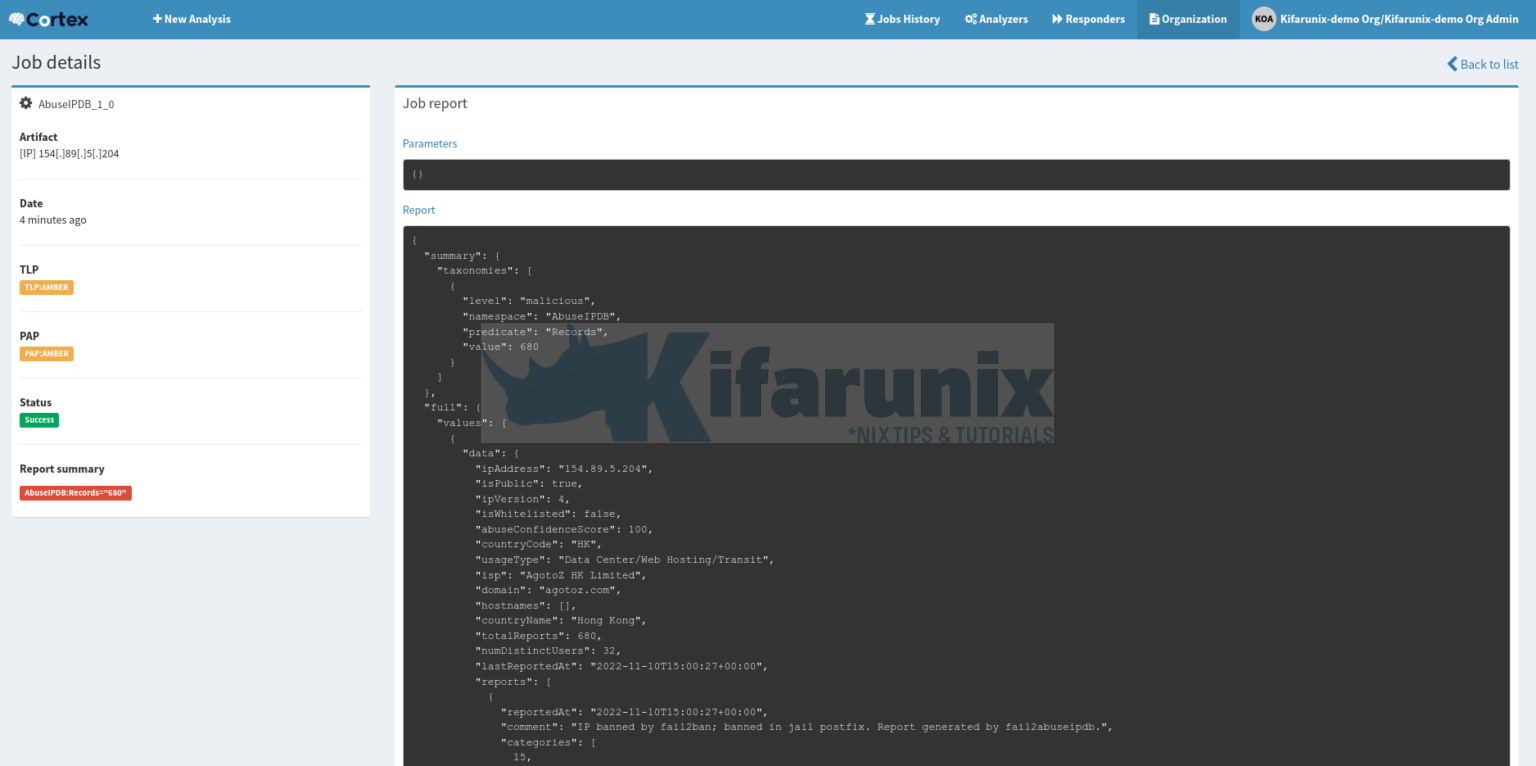
Task: Click the plus icon beside New Analysis
Action: pos(157,18)
